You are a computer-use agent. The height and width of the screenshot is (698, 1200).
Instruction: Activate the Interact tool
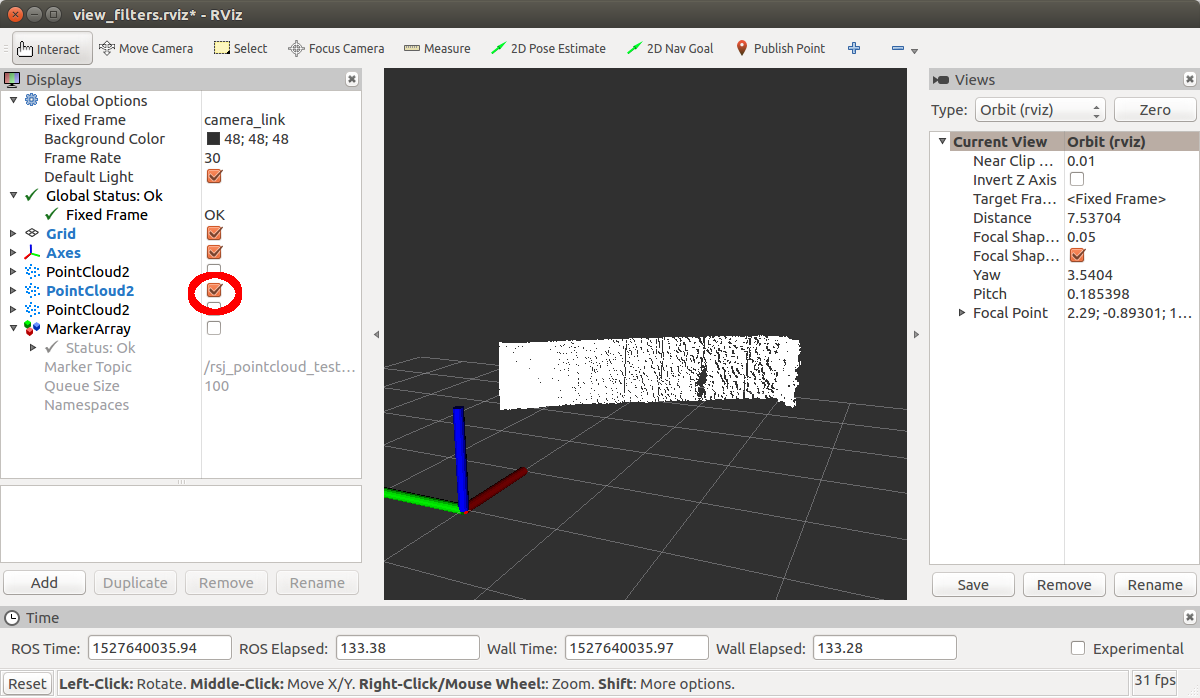[x=52, y=48]
